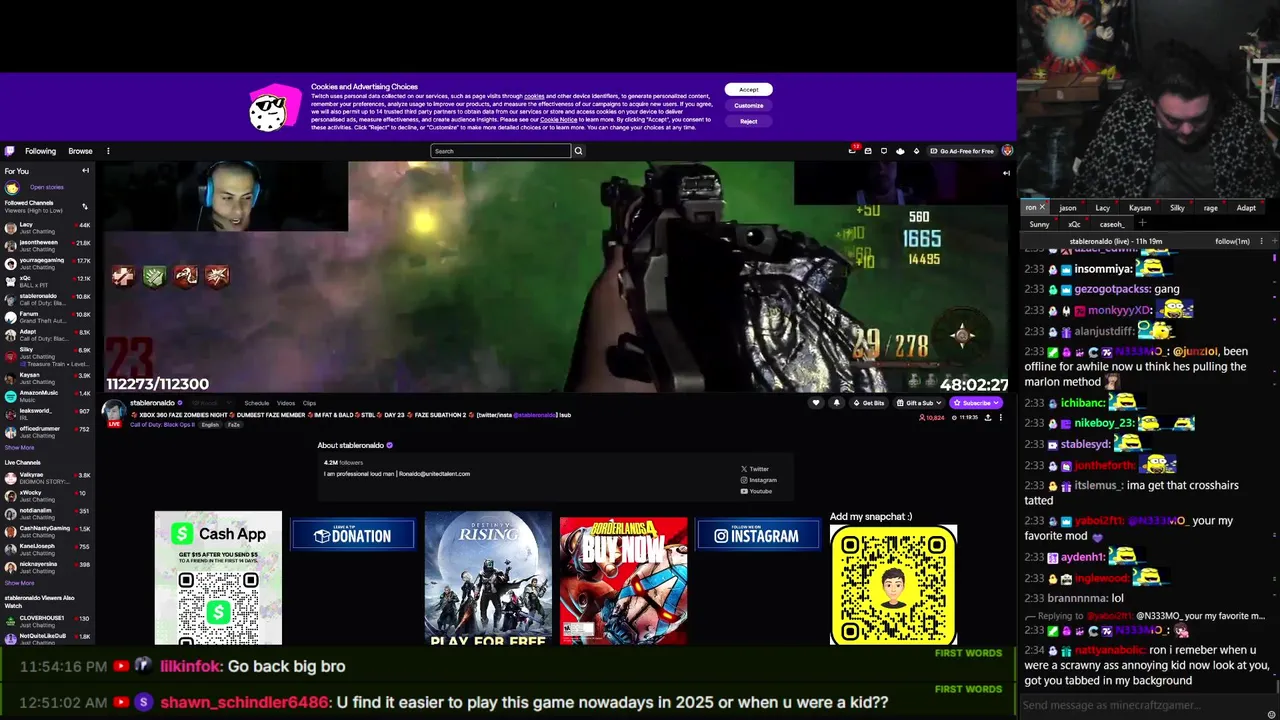Accept cookies in the banner

749,90
